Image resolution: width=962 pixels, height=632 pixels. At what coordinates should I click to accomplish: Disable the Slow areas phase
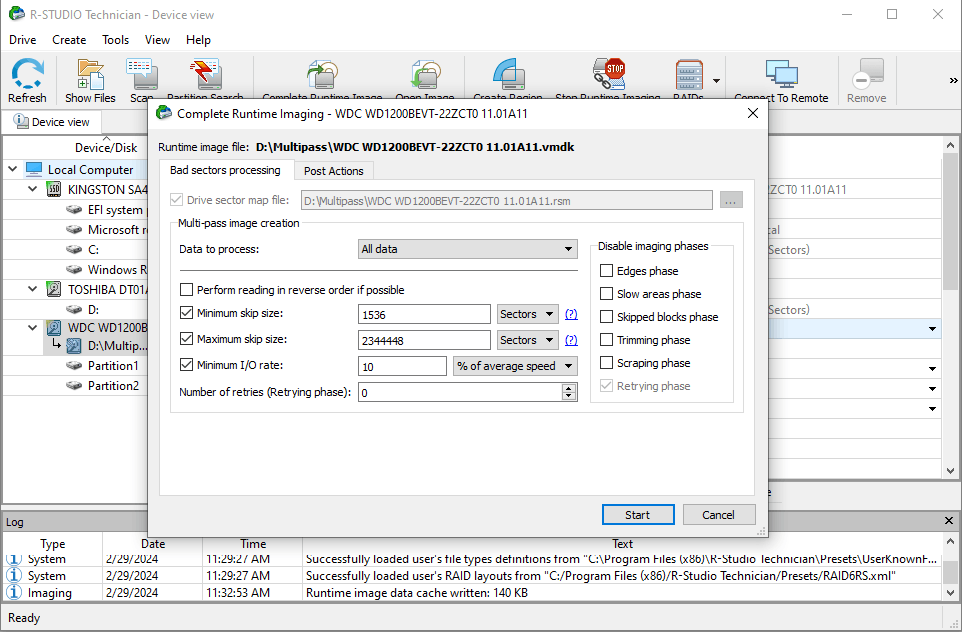click(x=606, y=294)
